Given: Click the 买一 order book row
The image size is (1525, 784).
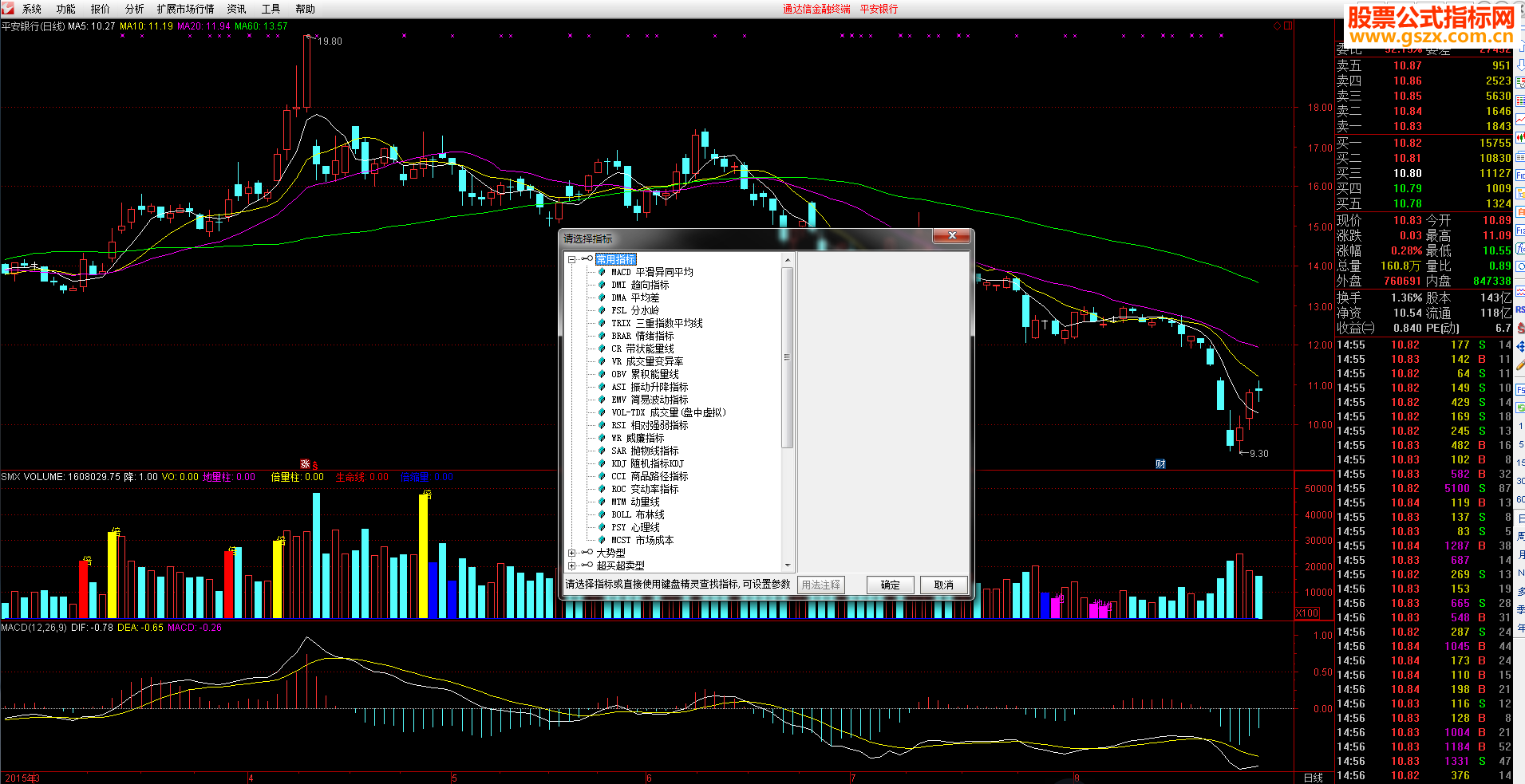Looking at the screenshot, I should click(x=1424, y=143).
